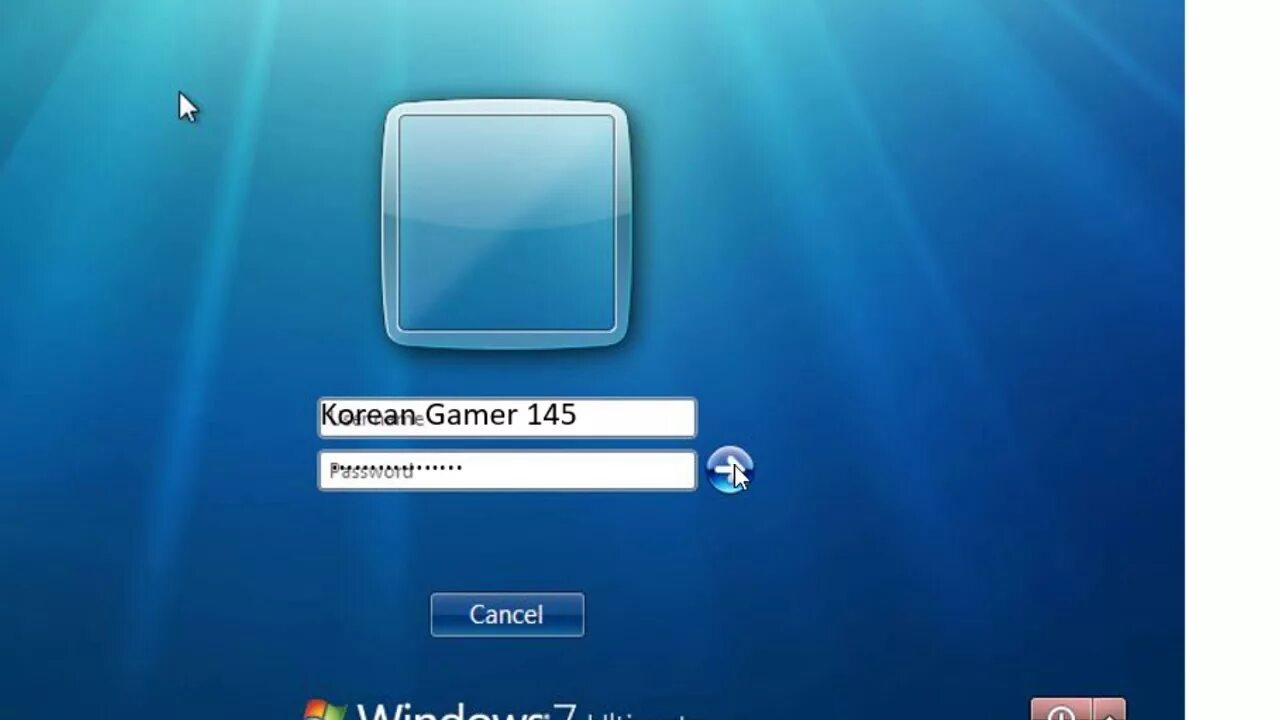The height and width of the screenshot is (720, 1280).
Task: Click the red shut down power button
Action: click(x=1062, y=711)
